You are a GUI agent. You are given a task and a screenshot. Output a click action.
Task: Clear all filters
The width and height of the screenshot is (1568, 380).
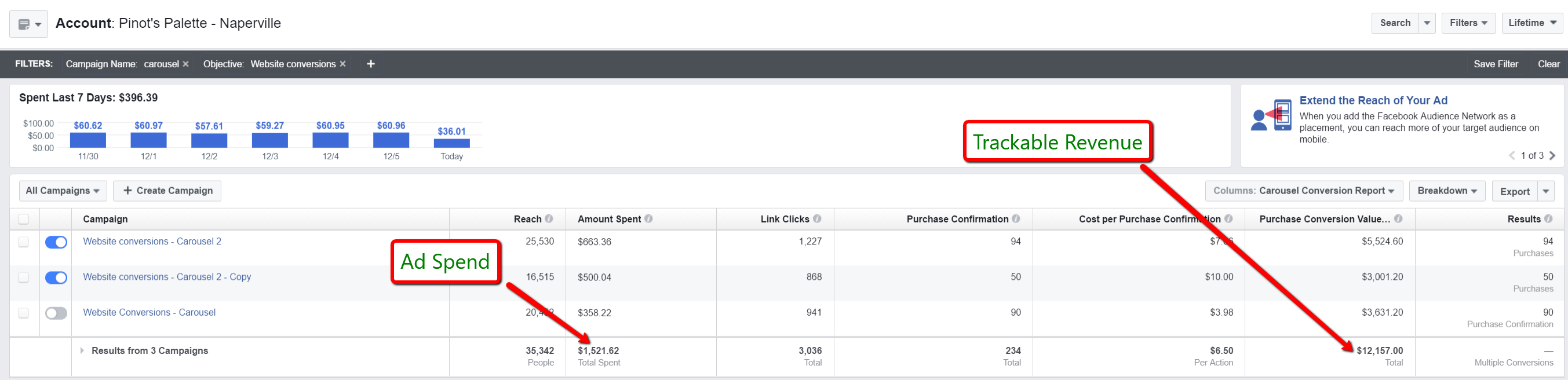(1548, 64)
